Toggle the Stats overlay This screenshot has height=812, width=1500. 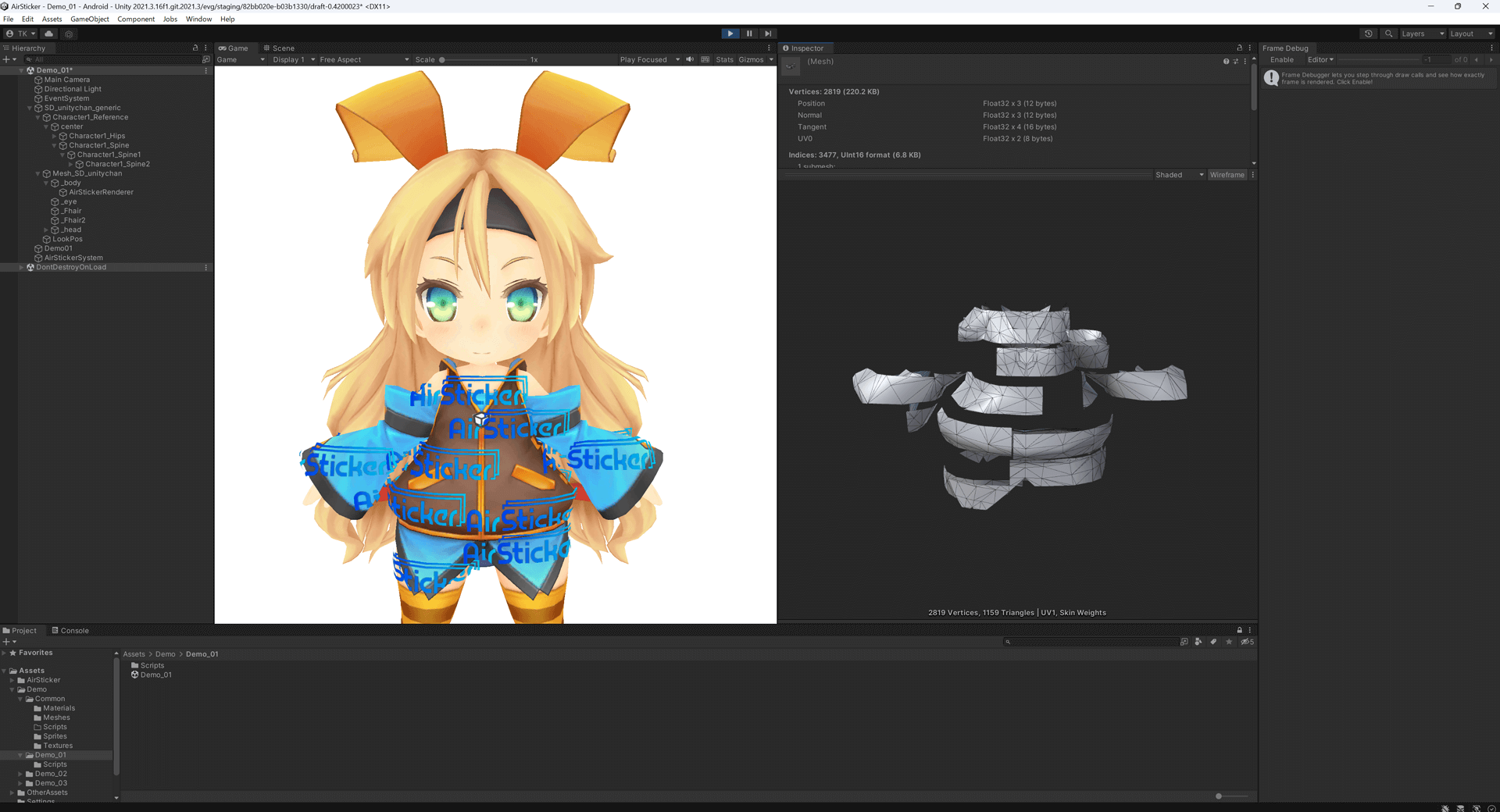click(725, 59)
